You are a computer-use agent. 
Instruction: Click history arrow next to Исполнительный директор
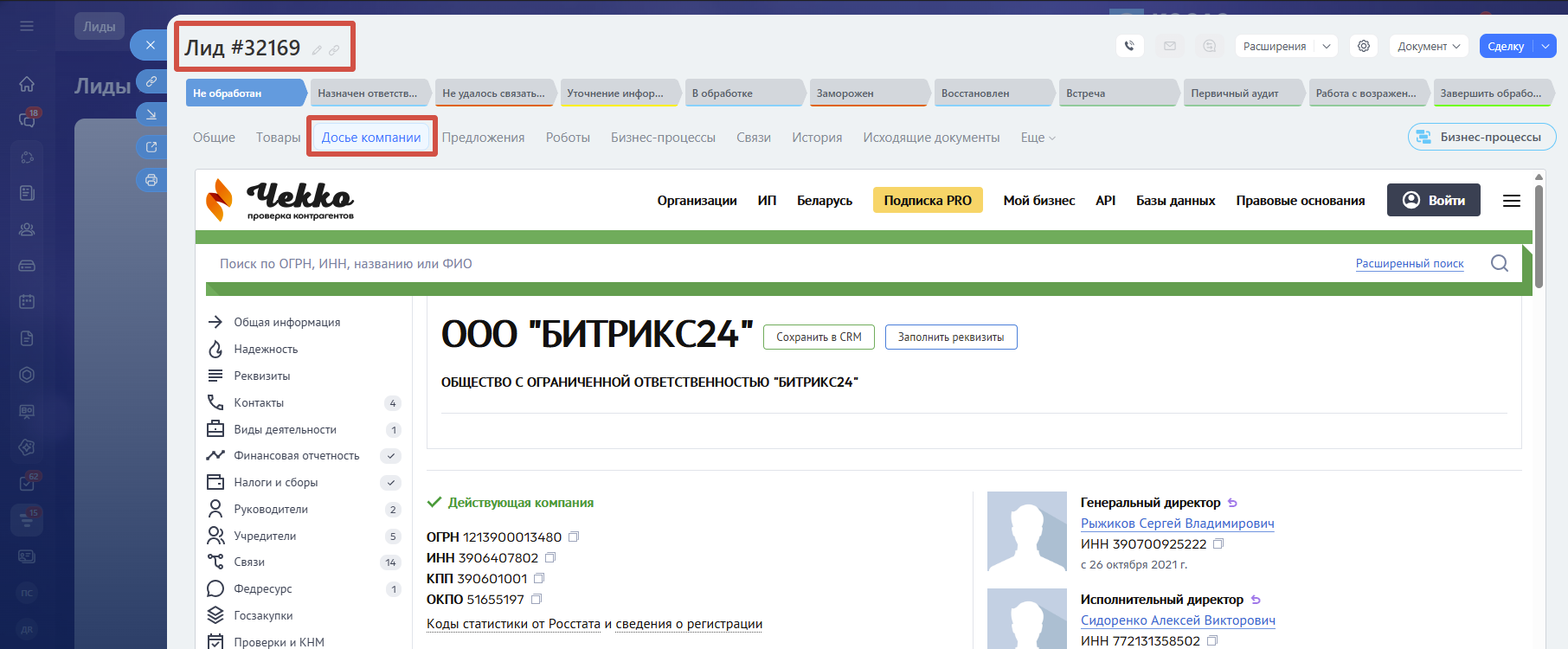1256,600
